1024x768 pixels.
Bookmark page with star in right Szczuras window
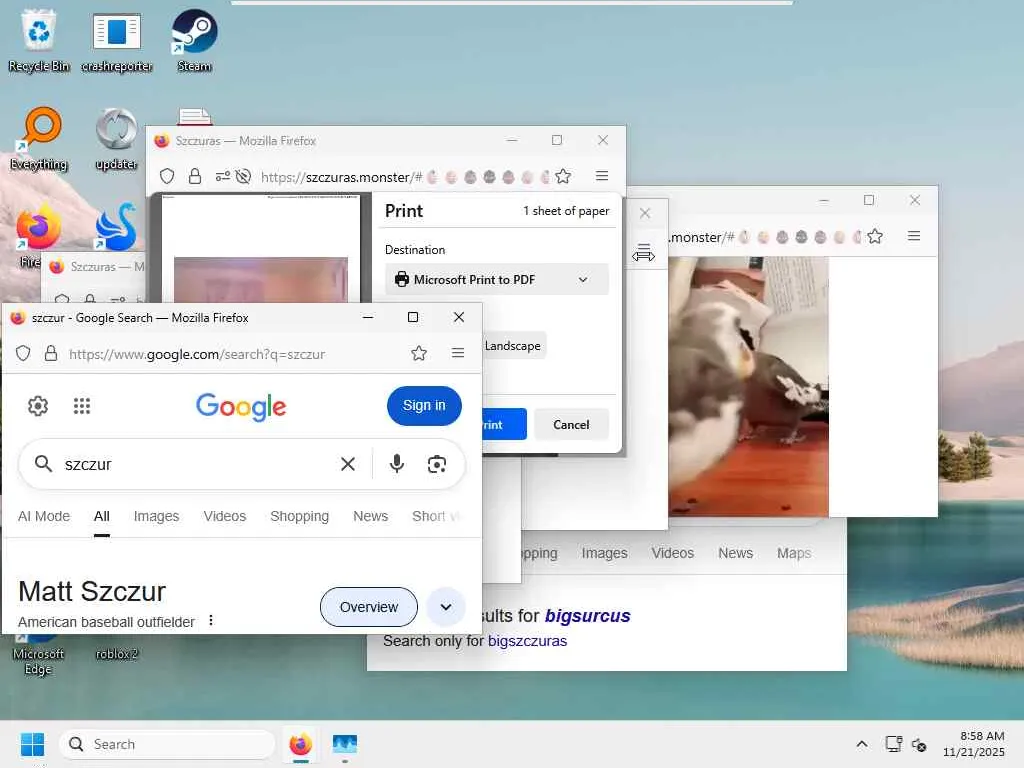875,236
